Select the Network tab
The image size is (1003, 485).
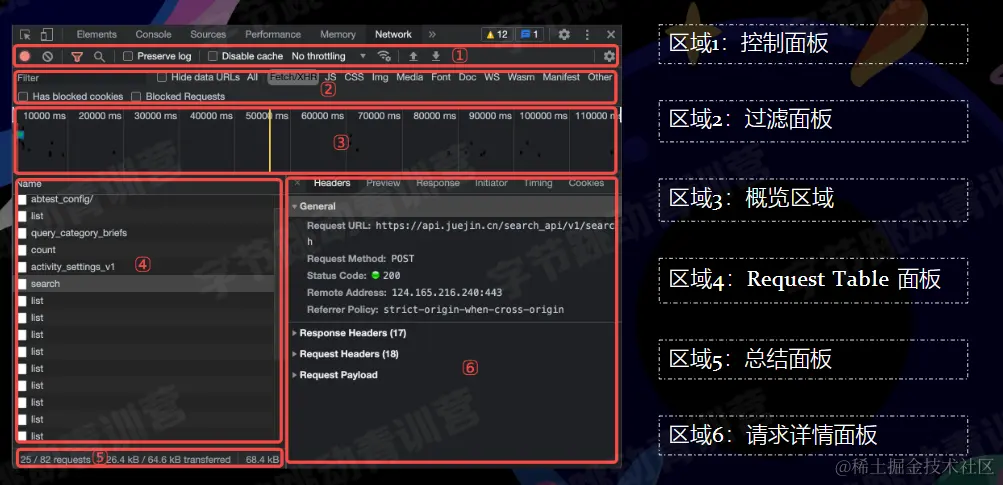(x=393, y=35)
